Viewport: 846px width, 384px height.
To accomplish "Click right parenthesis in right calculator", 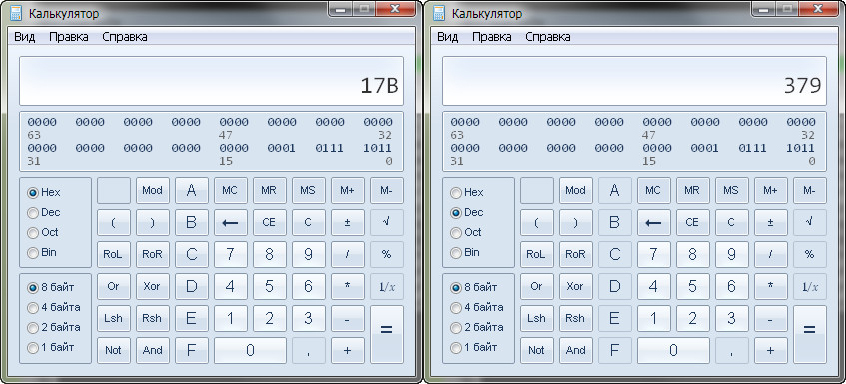I will 575,222.
